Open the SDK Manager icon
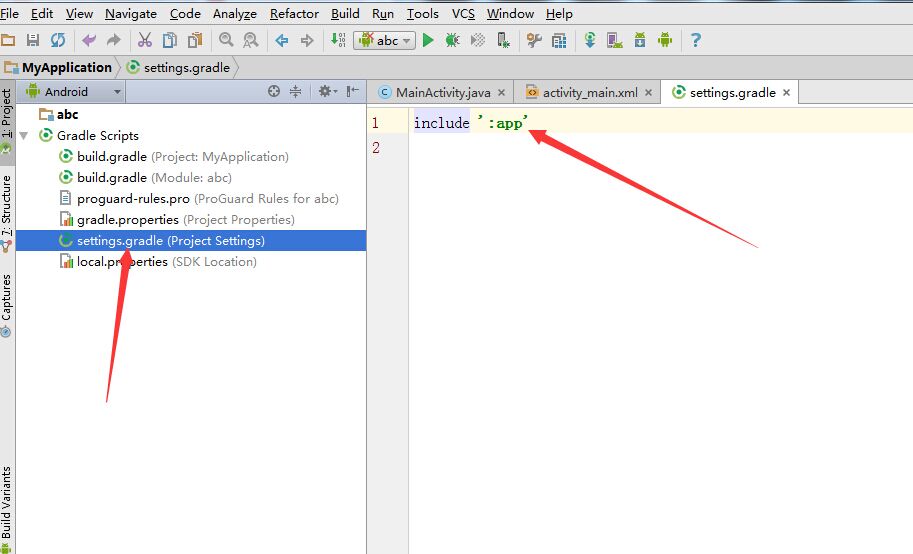The height and width of the screenshot is (554, 913). (640, 40)
